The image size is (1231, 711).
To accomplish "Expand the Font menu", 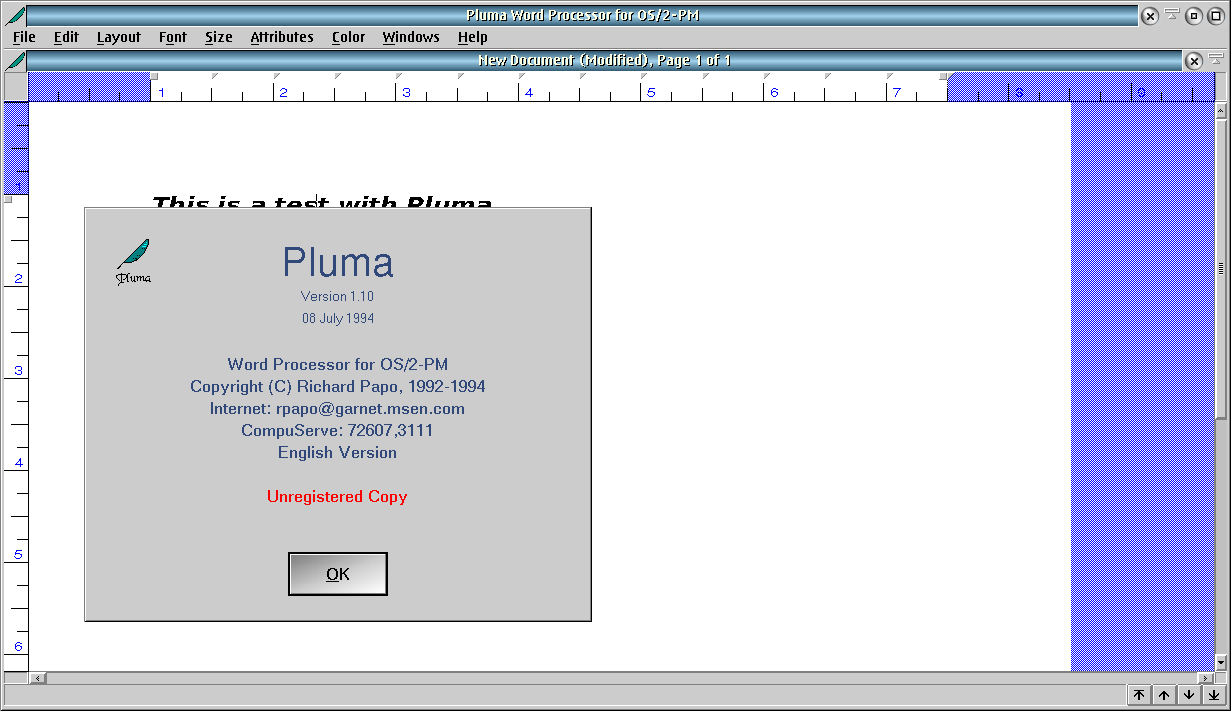I will pyautogui.click(x=172, y=37).
